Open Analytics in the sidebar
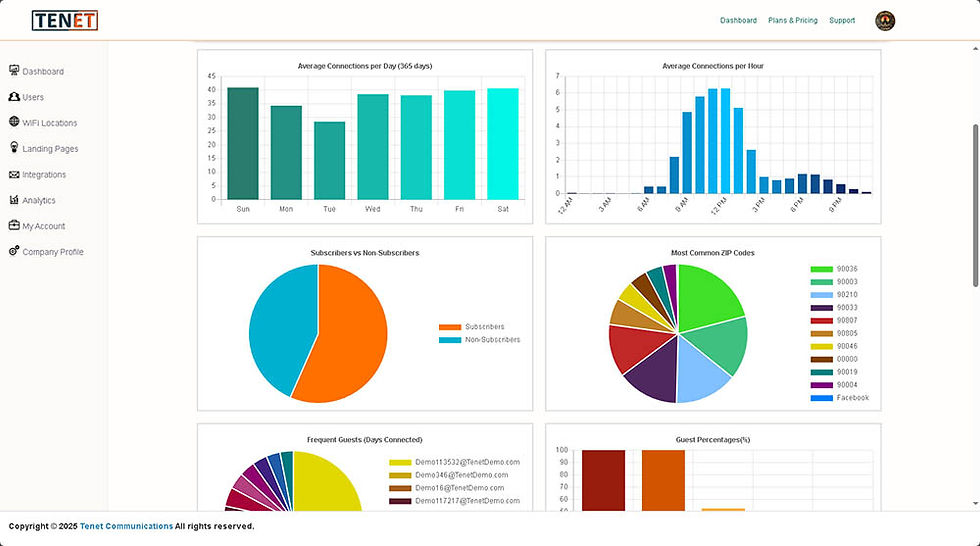Image resolution: width=980 pixels, height=546 pixels. tap(39, 201)
